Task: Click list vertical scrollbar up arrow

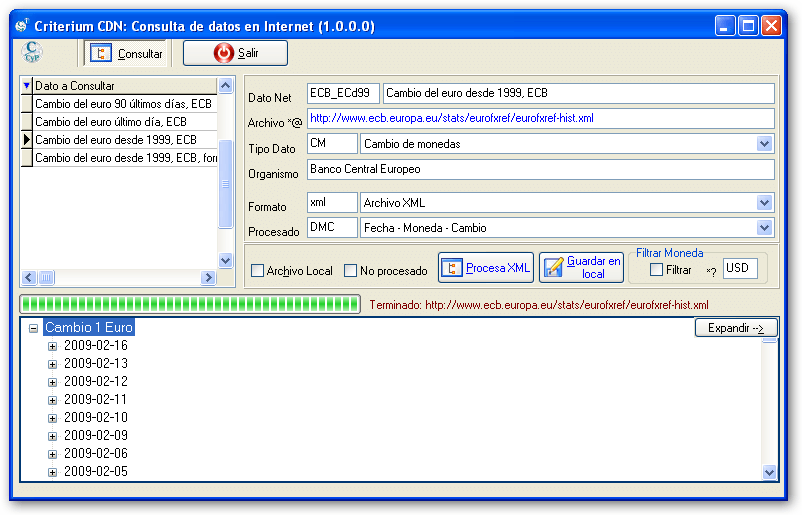Action: (226, 85)
